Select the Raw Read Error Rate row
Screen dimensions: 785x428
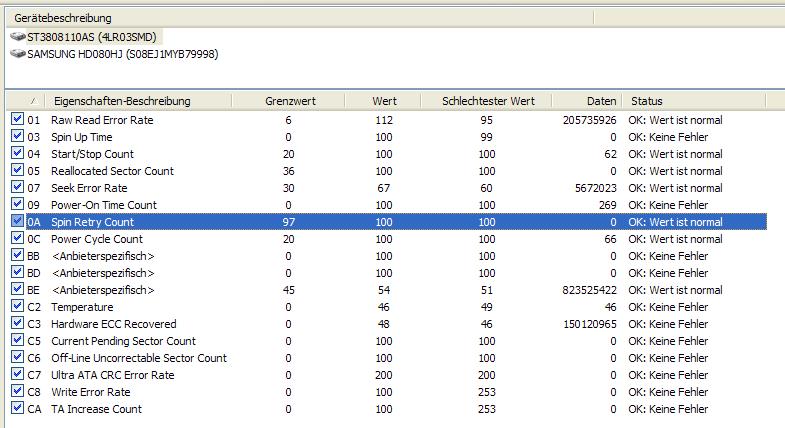388,120
